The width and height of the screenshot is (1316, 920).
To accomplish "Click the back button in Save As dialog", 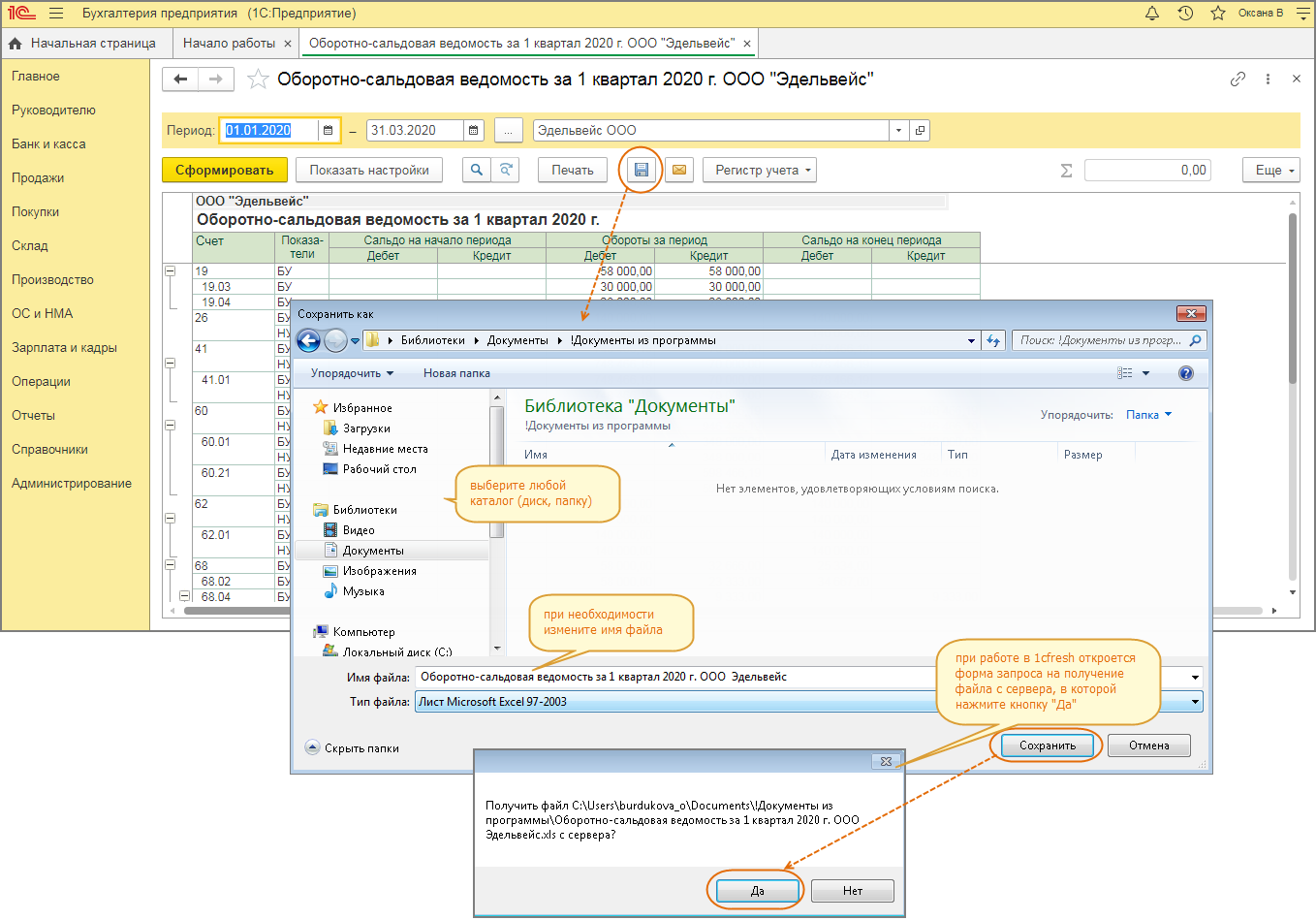I will coord(308,340).
